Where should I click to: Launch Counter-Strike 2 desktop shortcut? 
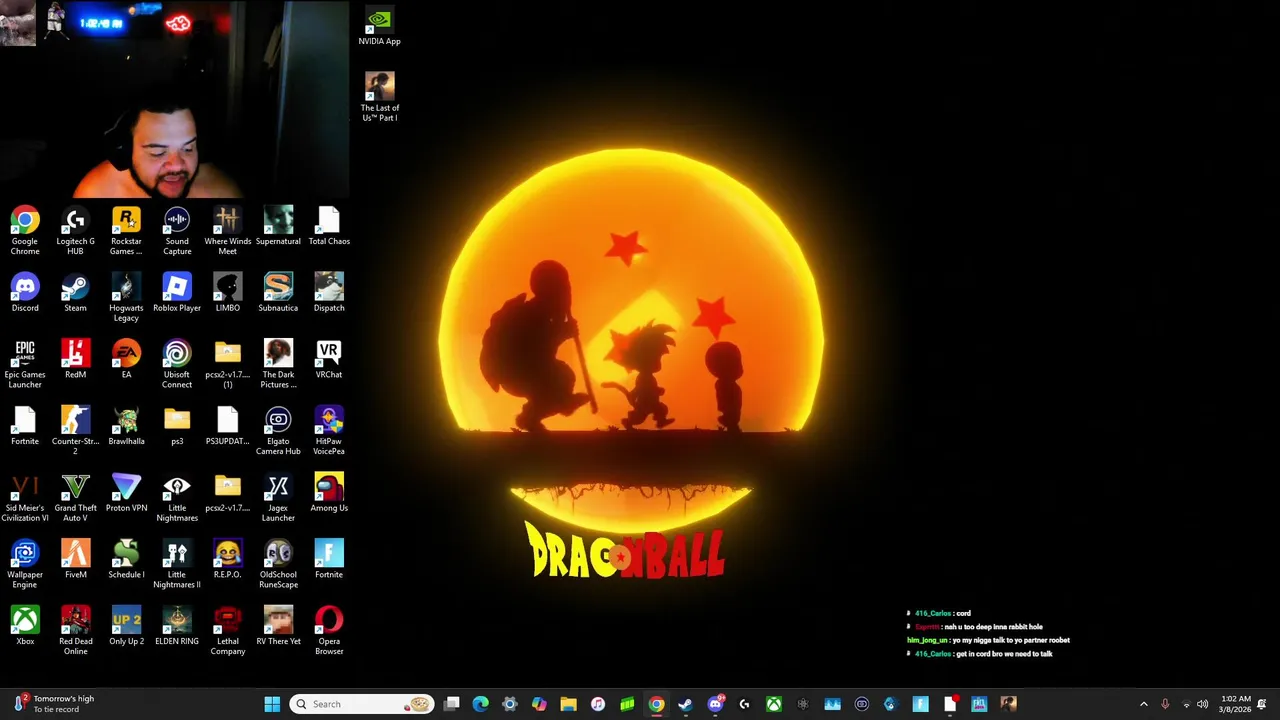75,431
